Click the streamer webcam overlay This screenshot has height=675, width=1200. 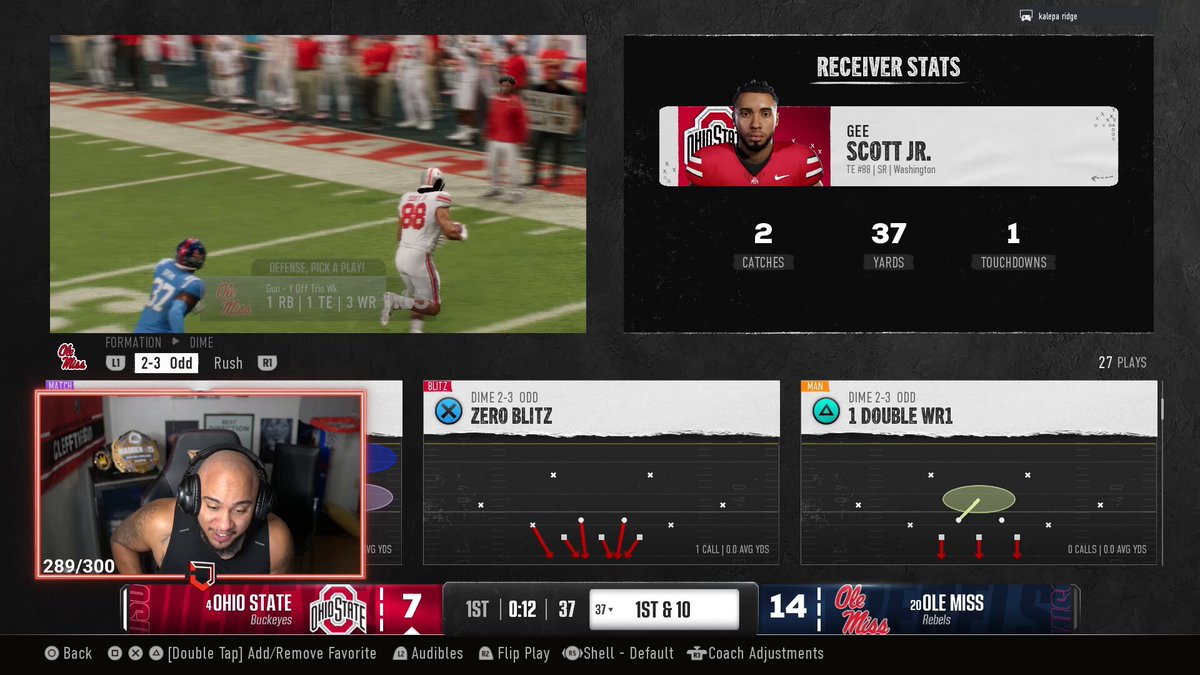pyautogui.click(x=201, y=484)
